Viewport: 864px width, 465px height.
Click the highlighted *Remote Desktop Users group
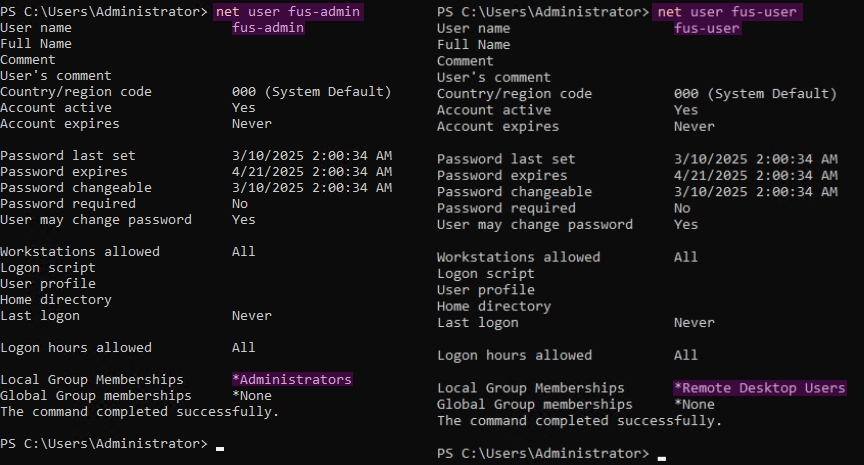(760, 388)
